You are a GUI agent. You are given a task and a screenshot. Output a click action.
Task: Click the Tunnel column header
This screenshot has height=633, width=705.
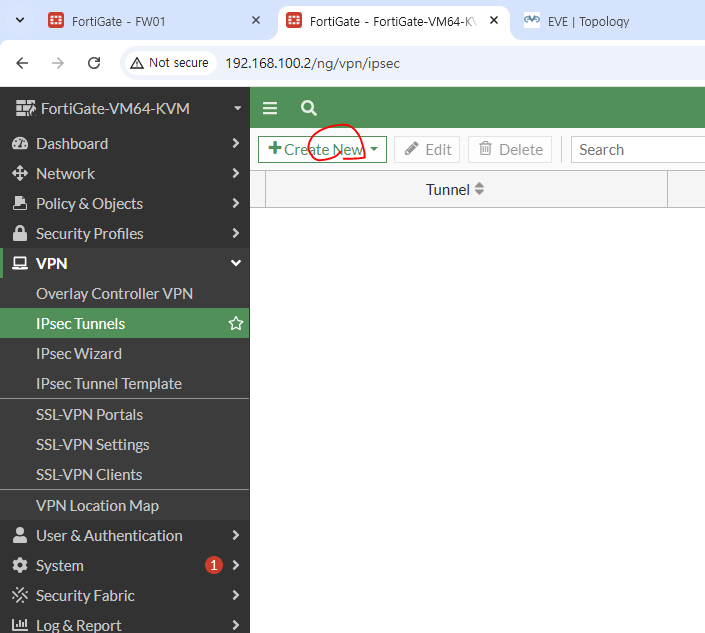coord(466,189)
